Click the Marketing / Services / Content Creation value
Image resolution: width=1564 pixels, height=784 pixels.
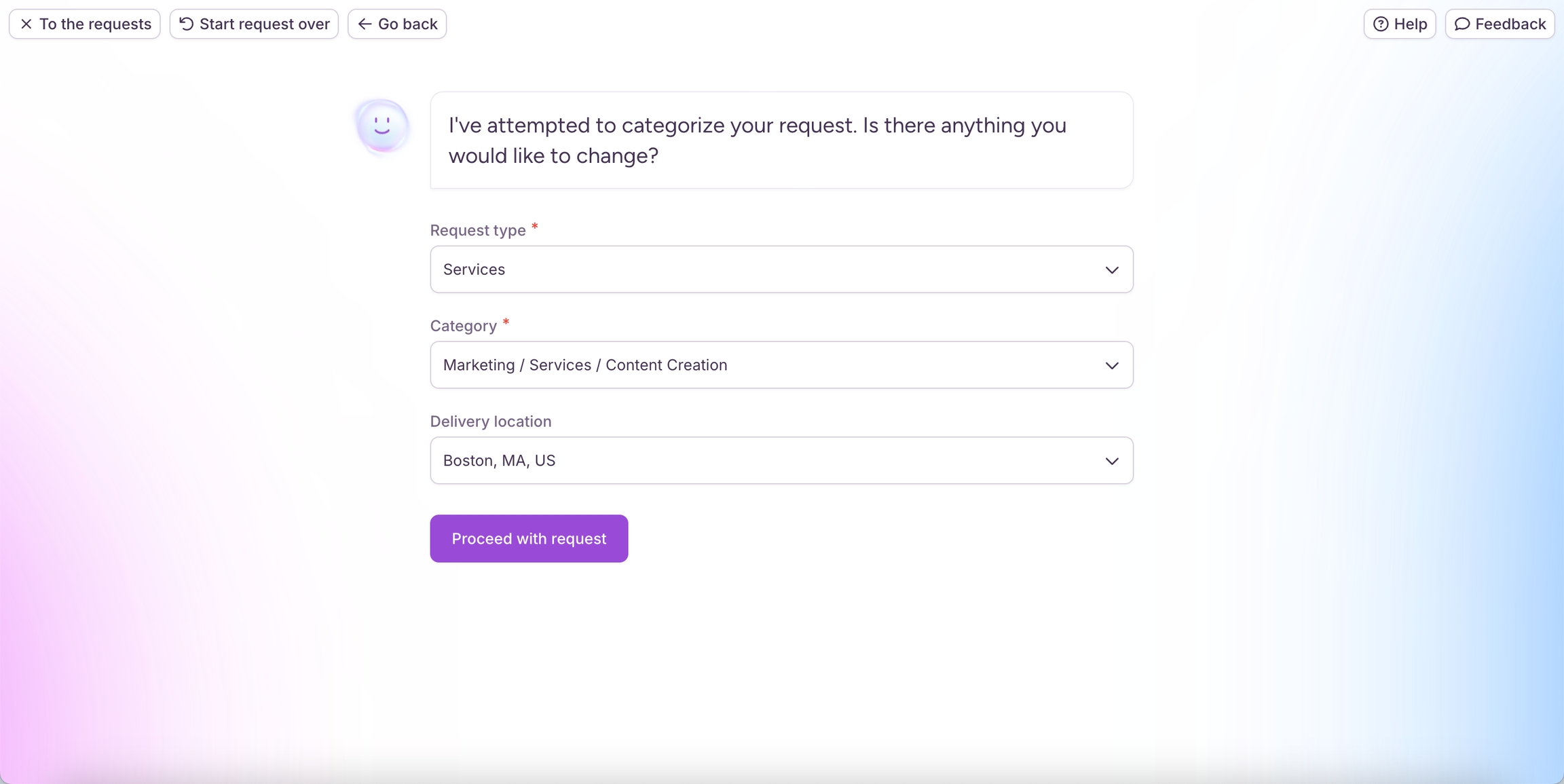pyautogui.click(x=584, y=365)
